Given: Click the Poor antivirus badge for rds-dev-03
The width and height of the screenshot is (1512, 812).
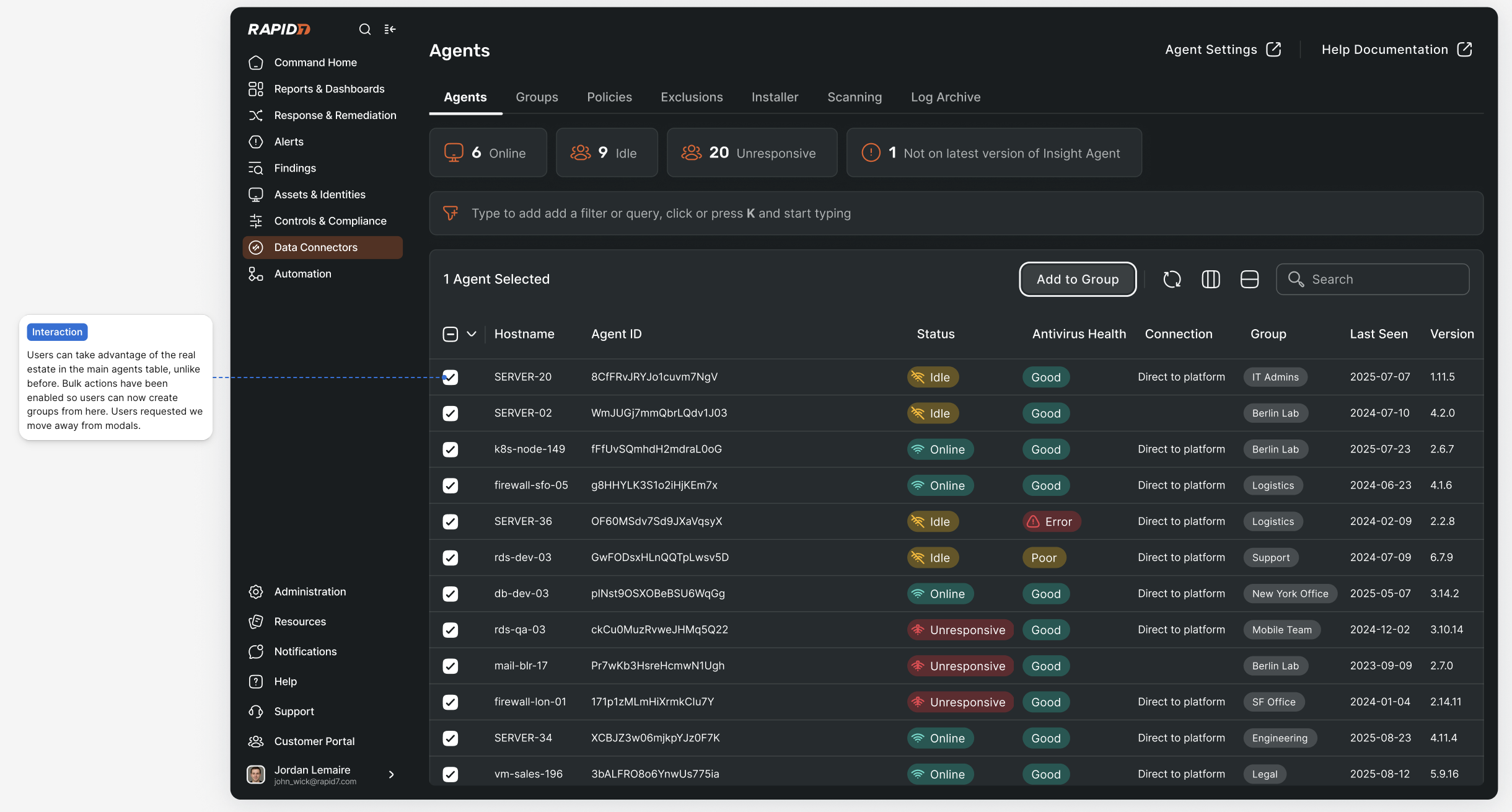Looking at the screenshot, I should [1044, 558].
